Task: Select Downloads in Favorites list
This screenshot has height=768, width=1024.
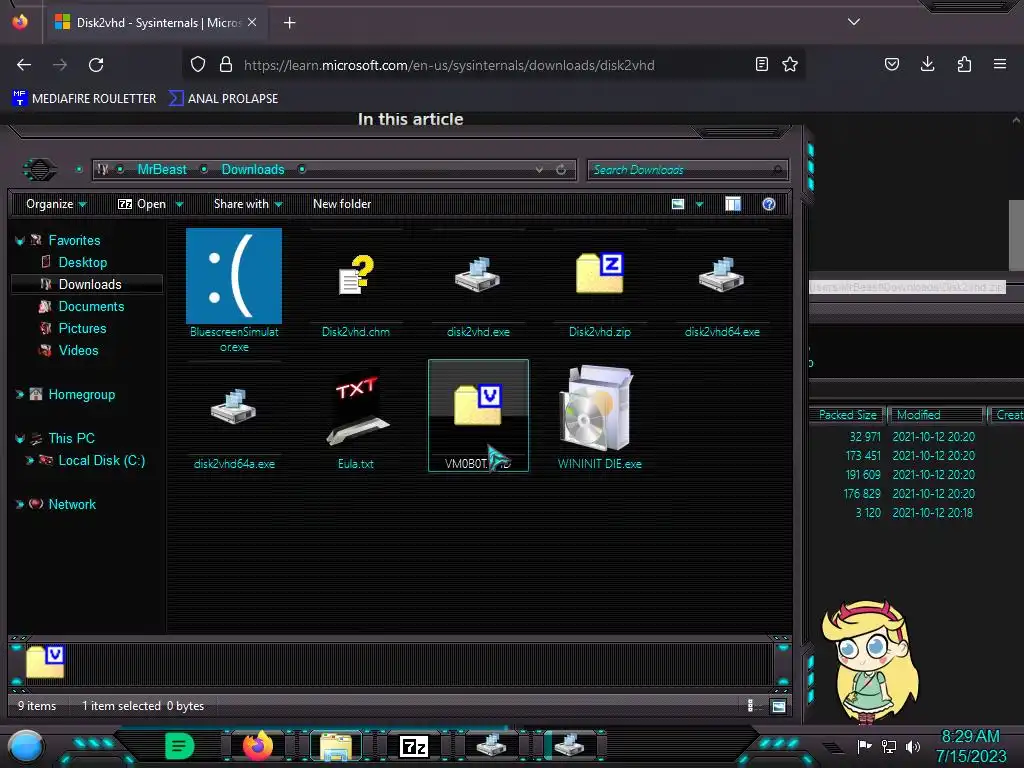Action: pos(87,284)
